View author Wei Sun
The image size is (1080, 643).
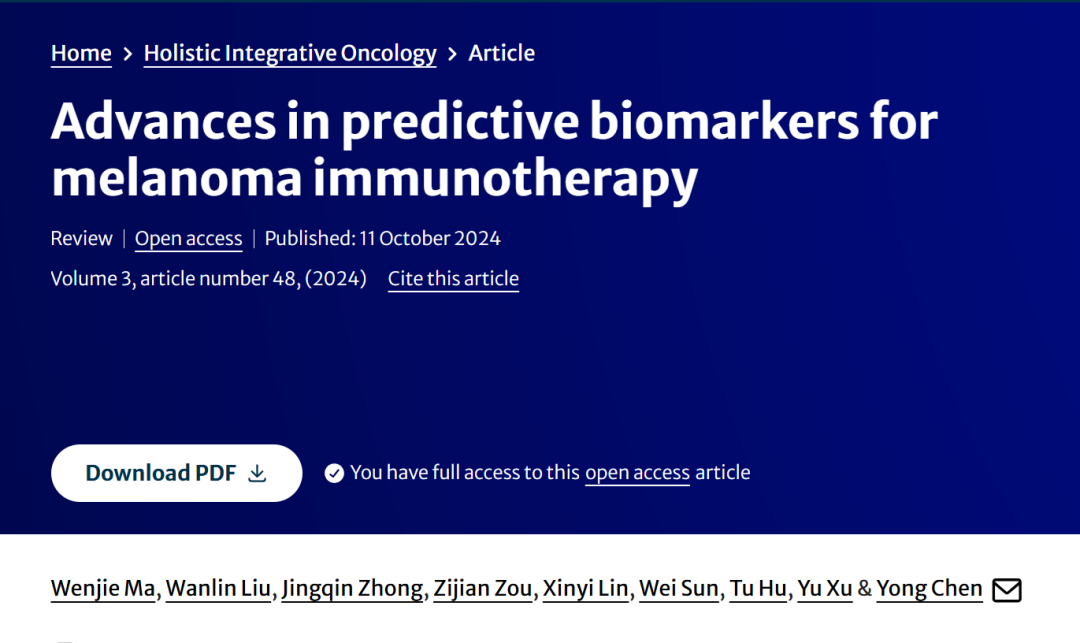coord(679,589)
